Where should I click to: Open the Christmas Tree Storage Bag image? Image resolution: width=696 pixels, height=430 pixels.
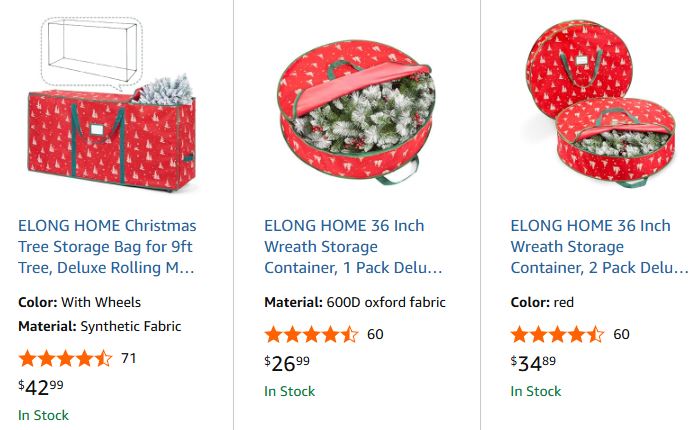tap(110, 110)
